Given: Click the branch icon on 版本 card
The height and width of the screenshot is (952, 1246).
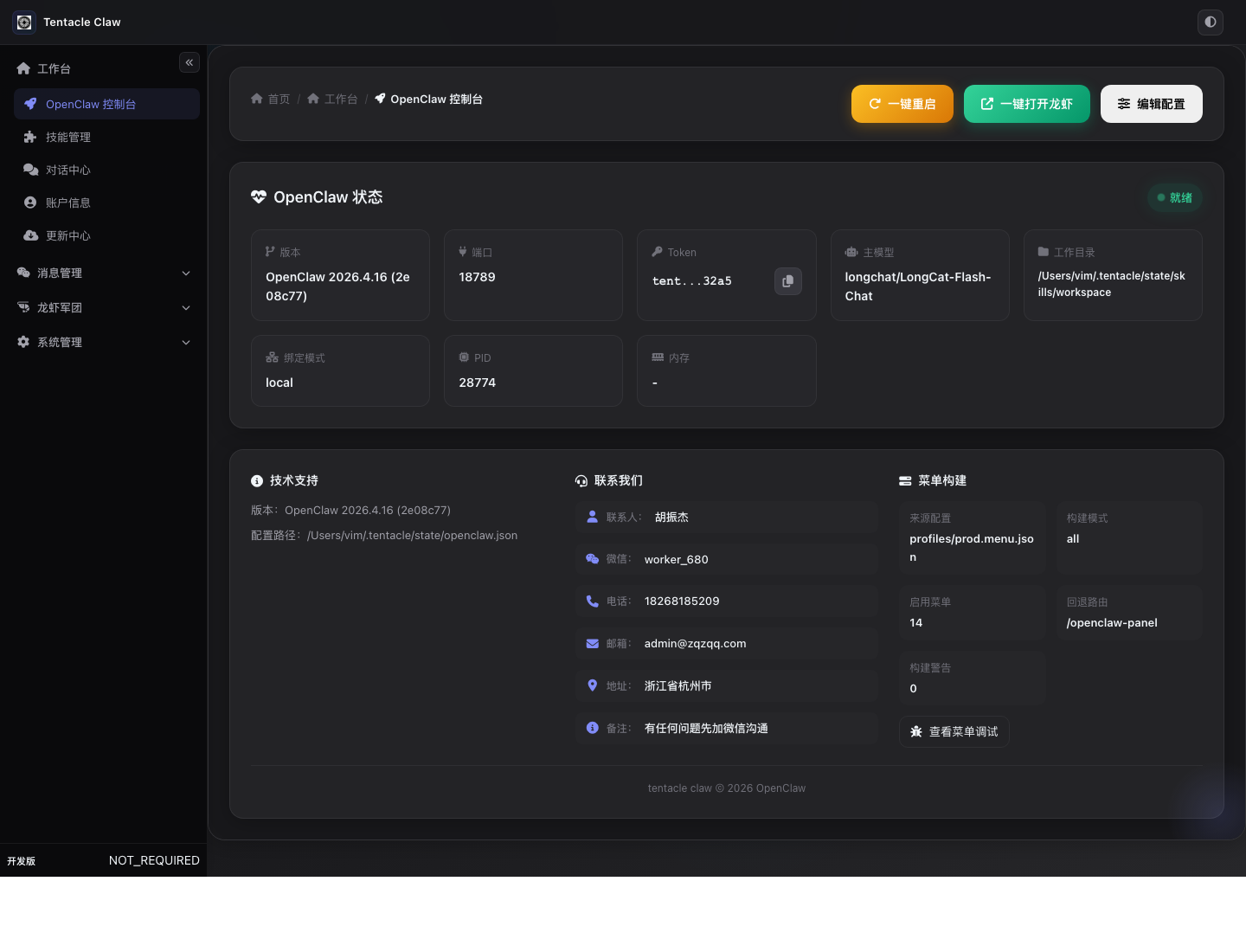Looking at the screenshot, I should tap(270, 252).
